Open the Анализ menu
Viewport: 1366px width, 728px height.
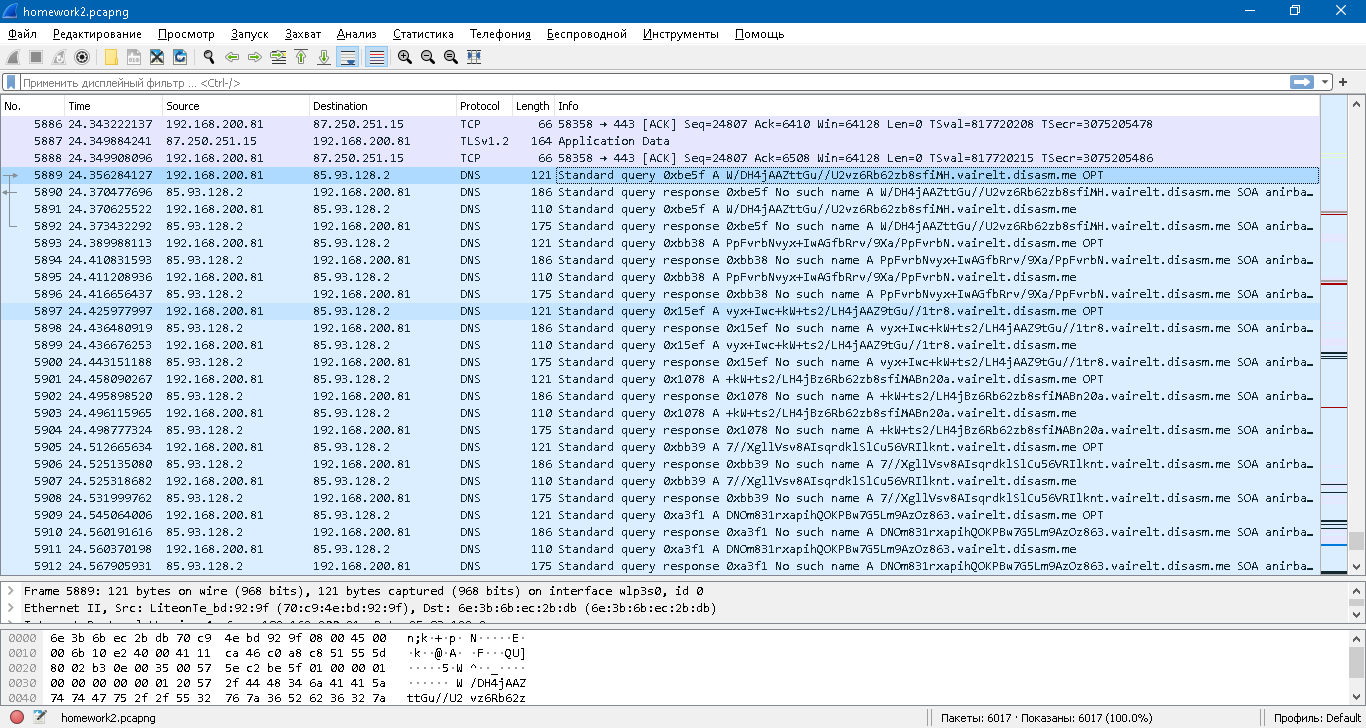[x=357, y=34]
